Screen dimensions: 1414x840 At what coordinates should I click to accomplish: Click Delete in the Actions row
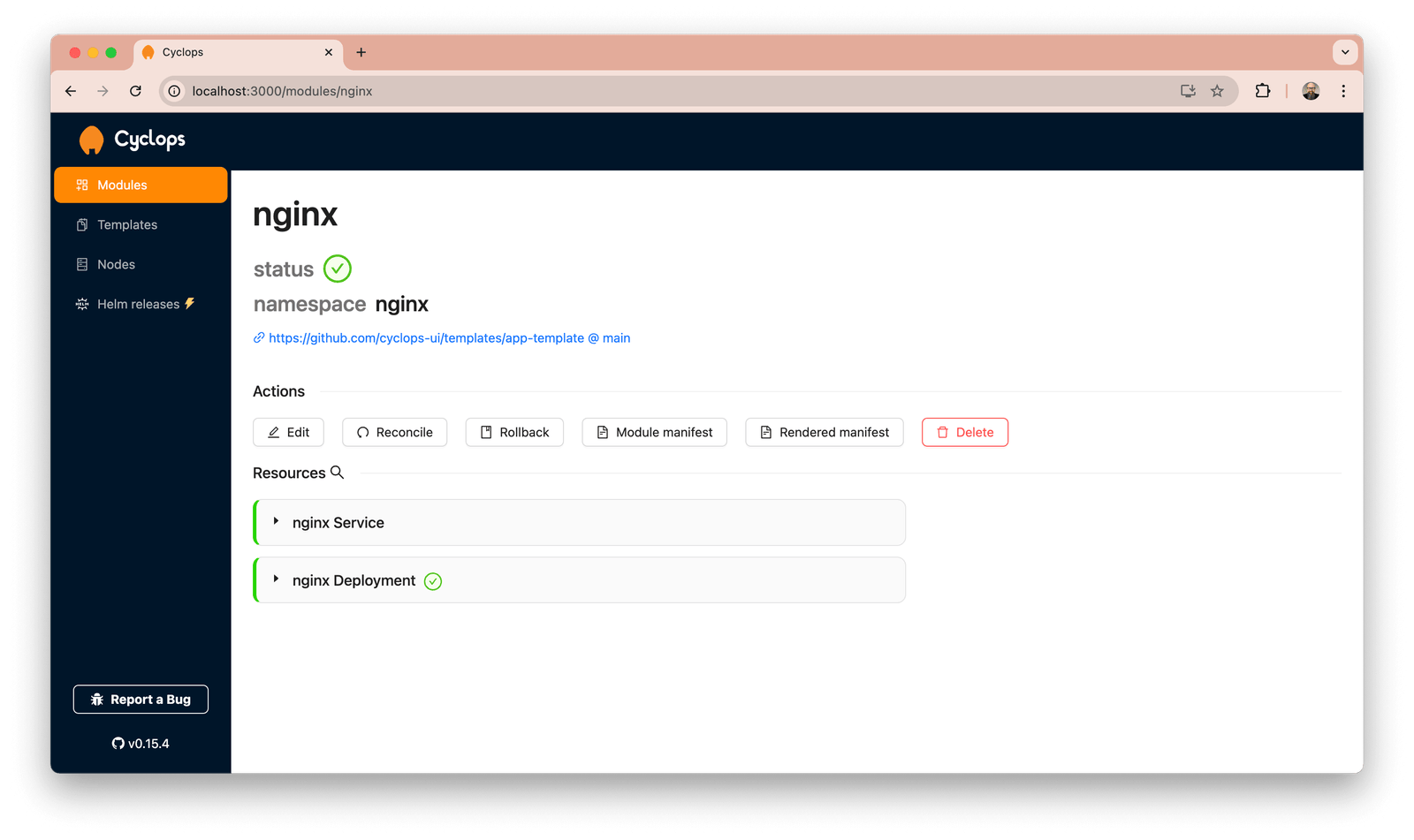(x=964, y=432)
